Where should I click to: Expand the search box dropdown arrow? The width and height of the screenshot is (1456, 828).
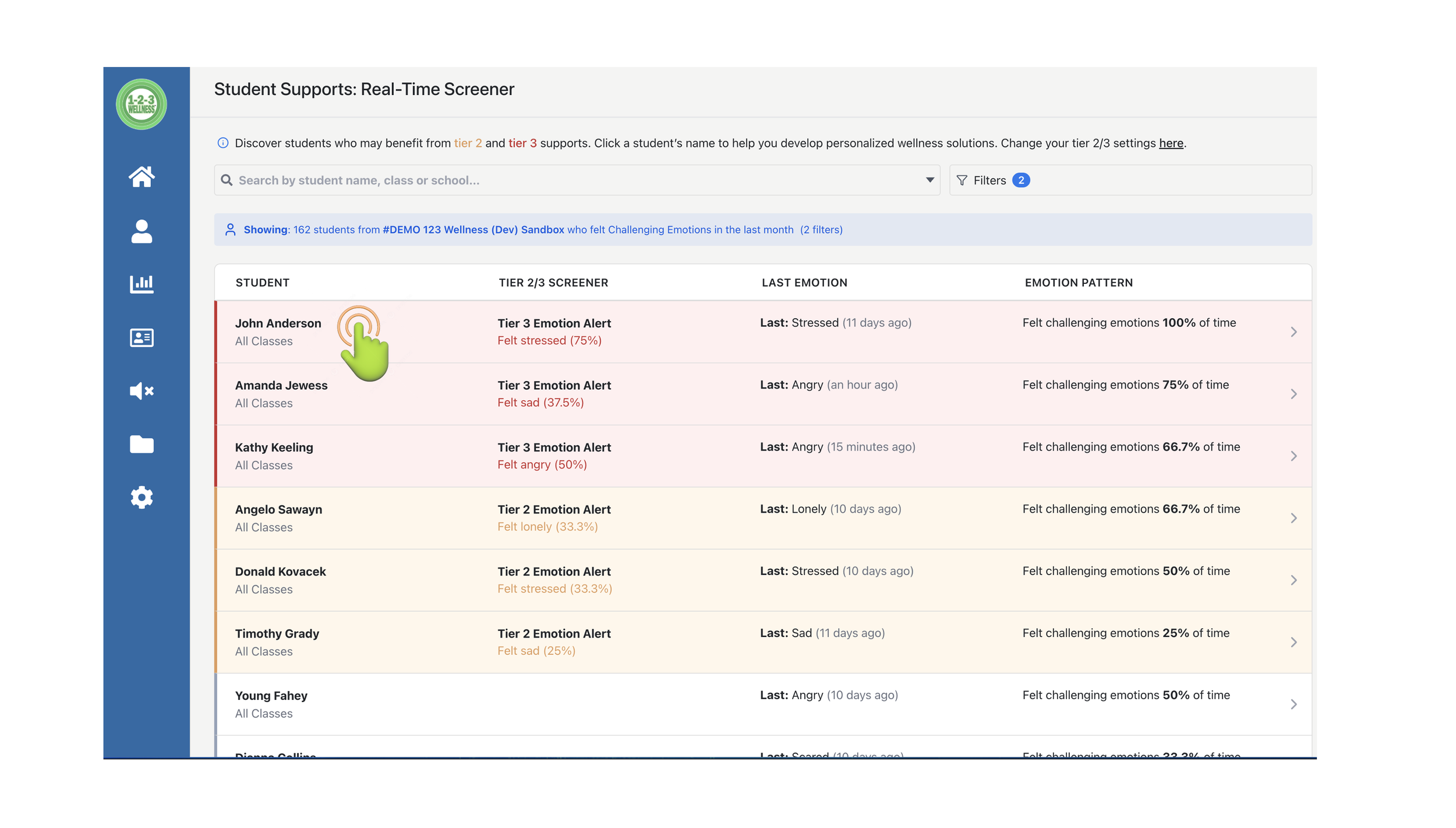(930, 180)
